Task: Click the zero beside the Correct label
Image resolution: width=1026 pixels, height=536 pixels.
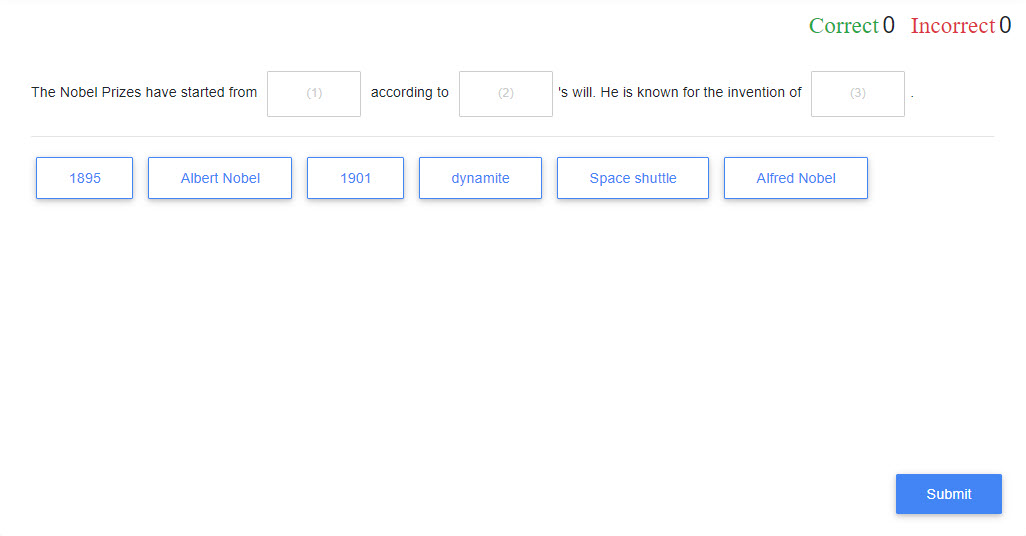Action: click(889, 26)
